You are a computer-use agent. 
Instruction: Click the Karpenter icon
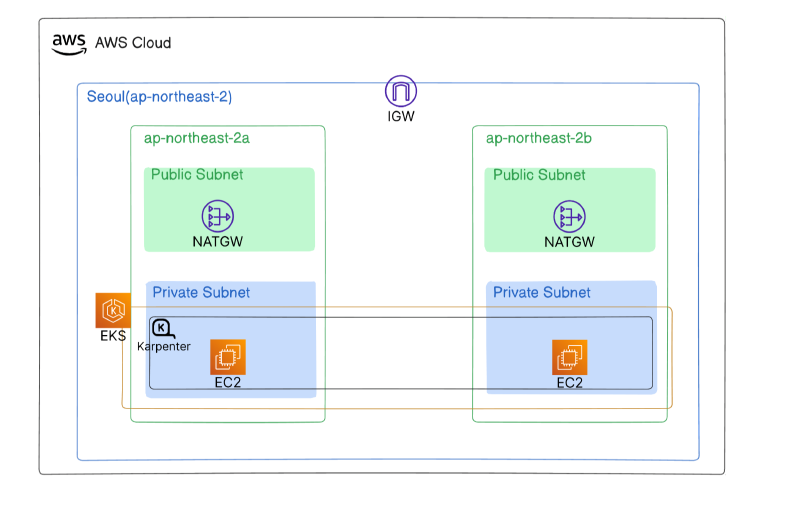[x=163, y=329]
